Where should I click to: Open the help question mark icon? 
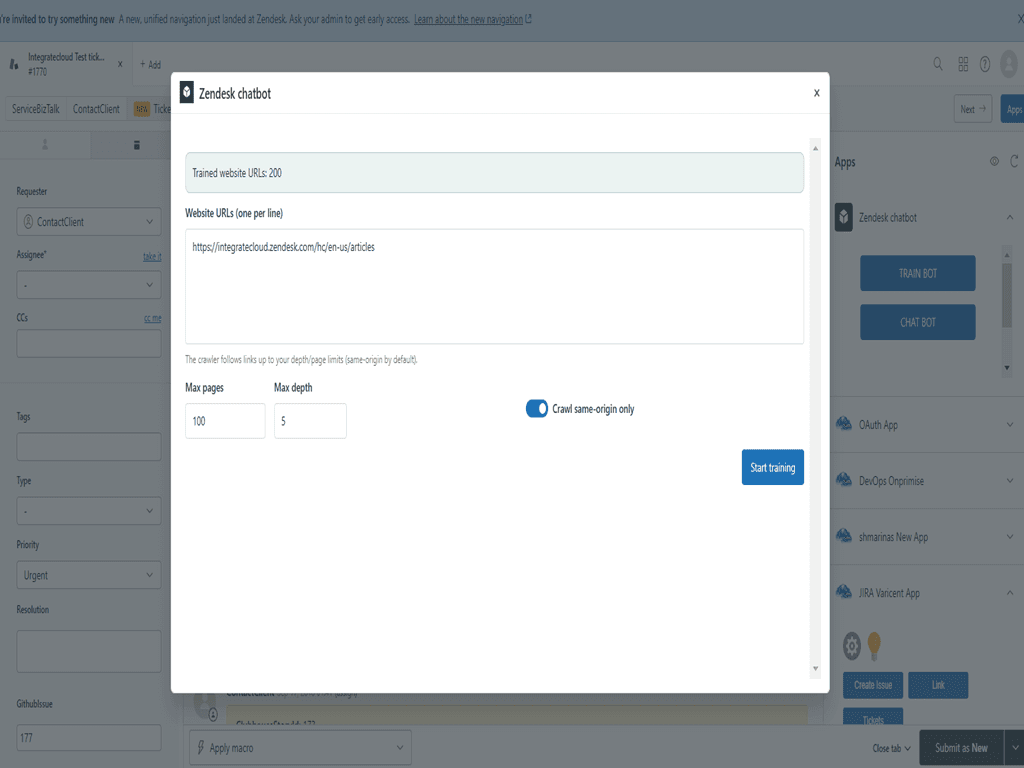(985, 63)
